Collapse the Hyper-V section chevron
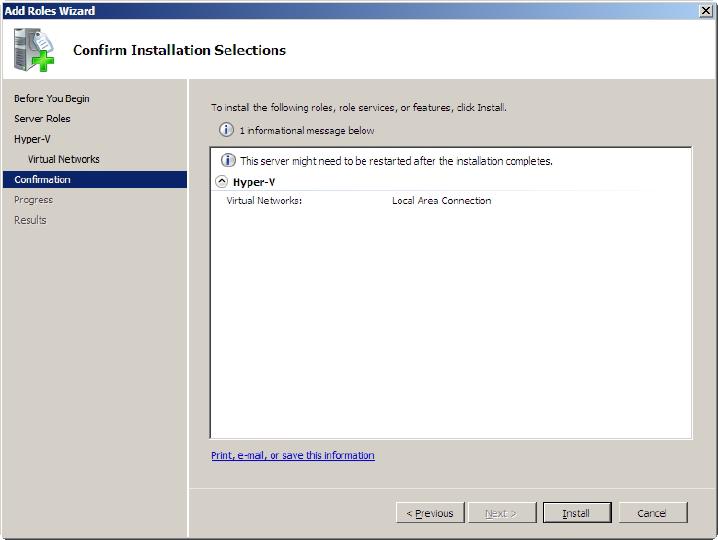 click(x=222, y=182)
